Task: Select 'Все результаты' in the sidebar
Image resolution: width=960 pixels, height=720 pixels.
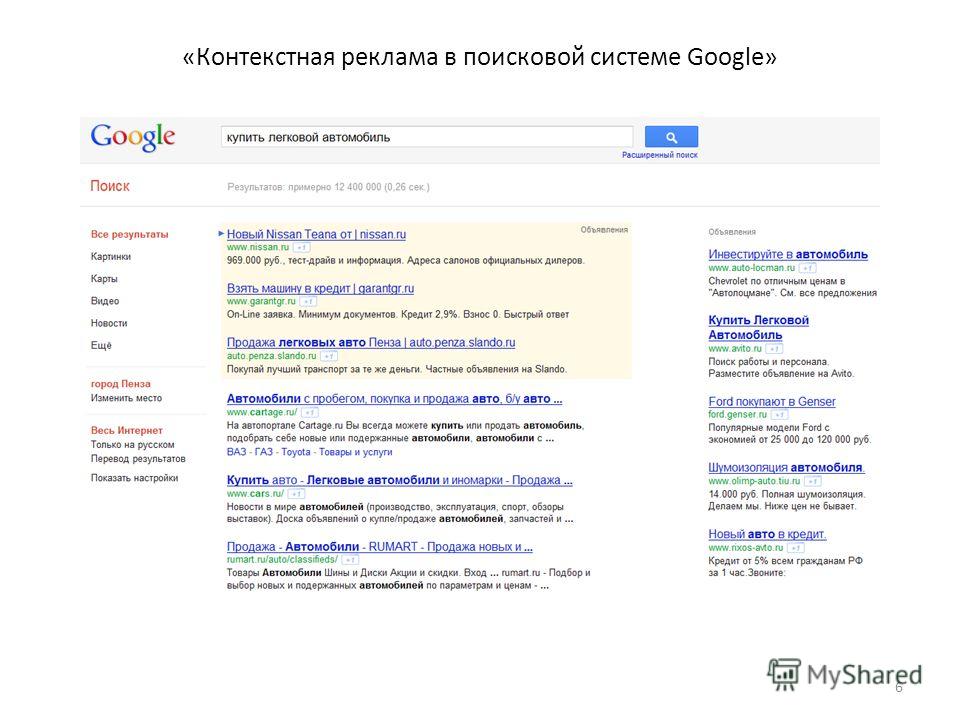Action: pos(130,234)
